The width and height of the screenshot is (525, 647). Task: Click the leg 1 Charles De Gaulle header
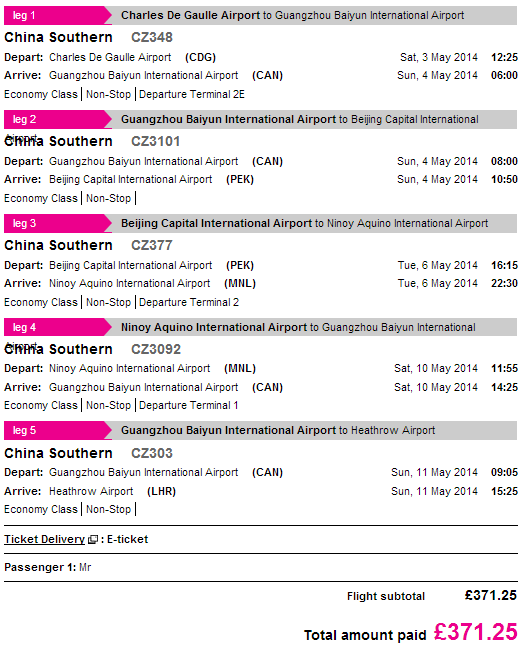pyautogui.click(x=292, y=15)
